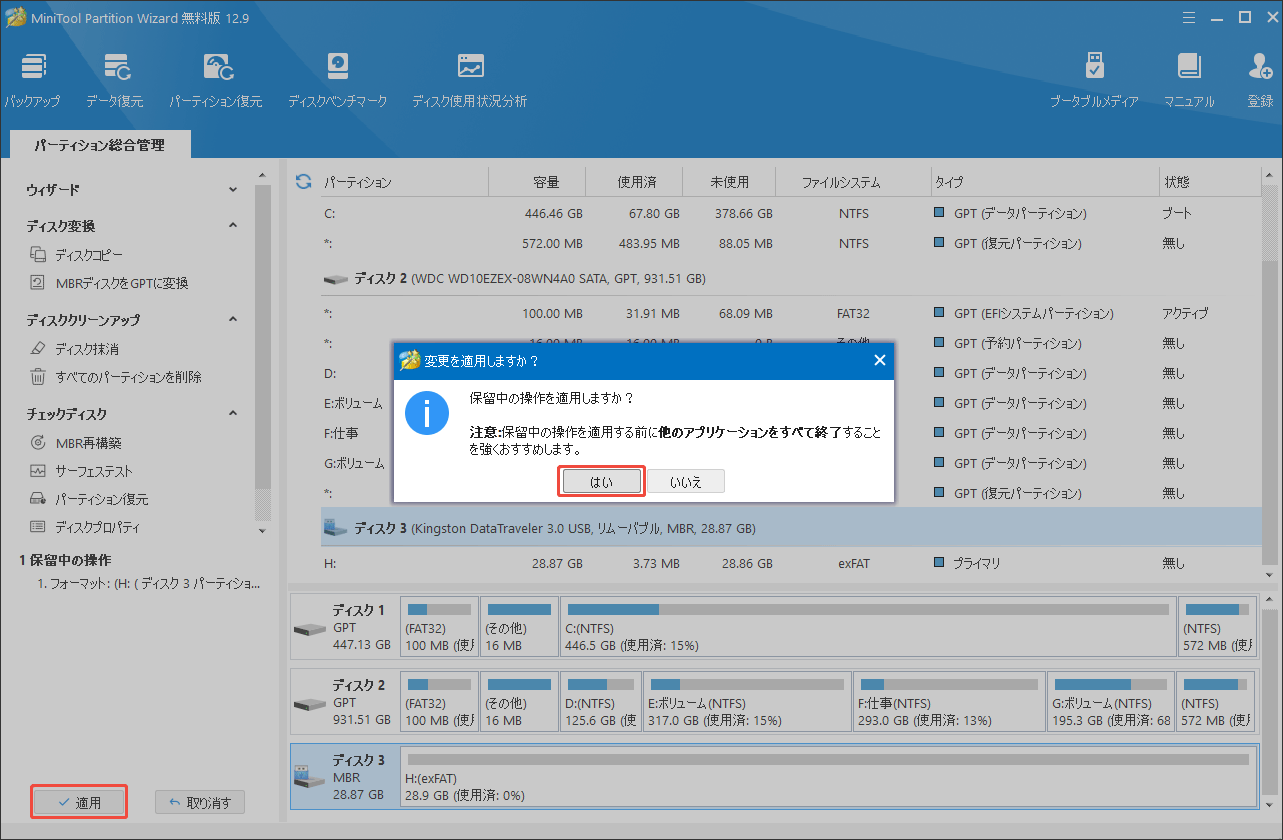This screenshot has width=1283, height=840.
Task: Switch to パーティション総合管理 tab
Action: point(99,145)
